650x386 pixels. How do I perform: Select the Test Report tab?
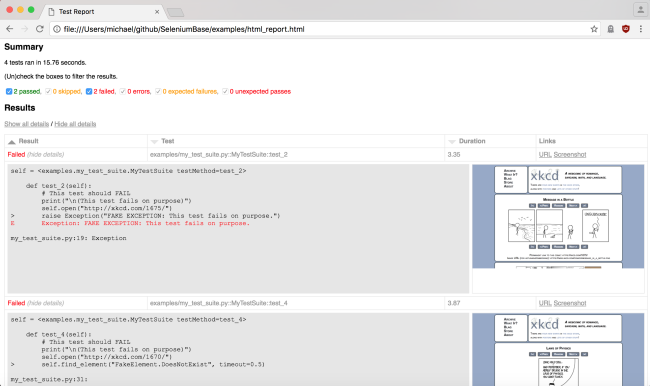coord(104,12)
